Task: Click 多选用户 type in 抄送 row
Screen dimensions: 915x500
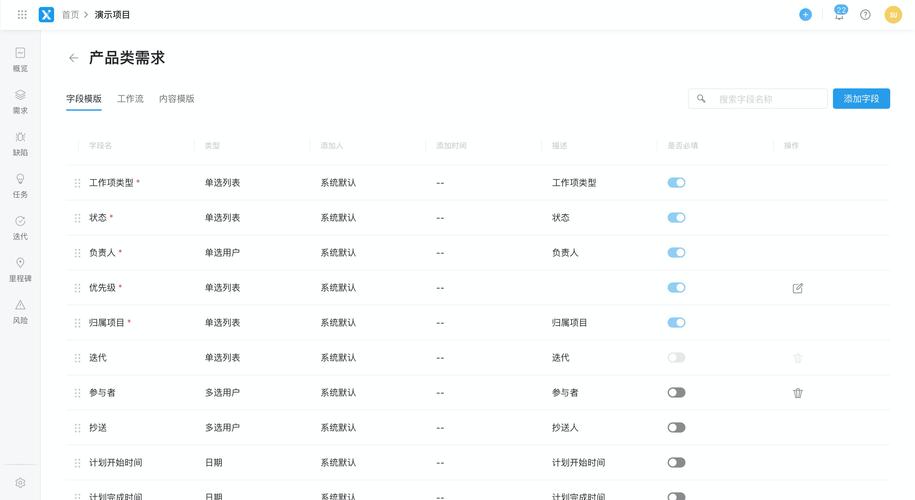Action: click(x=222, y=428)
